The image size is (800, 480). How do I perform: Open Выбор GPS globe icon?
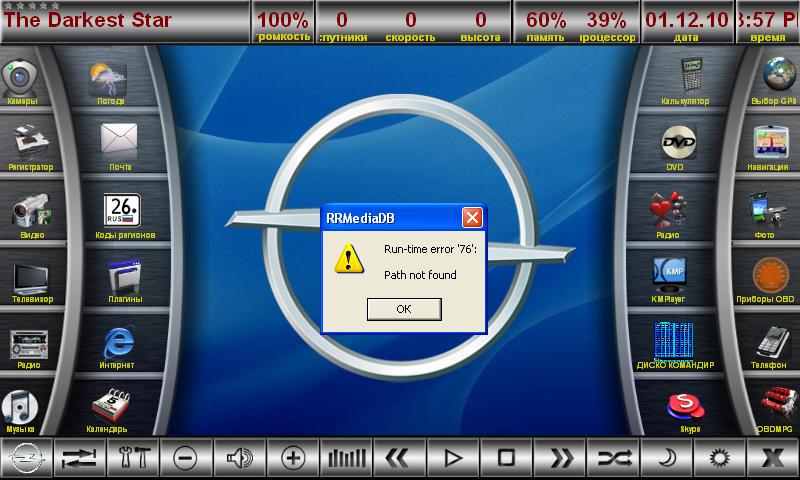click(x=780, y=74)
